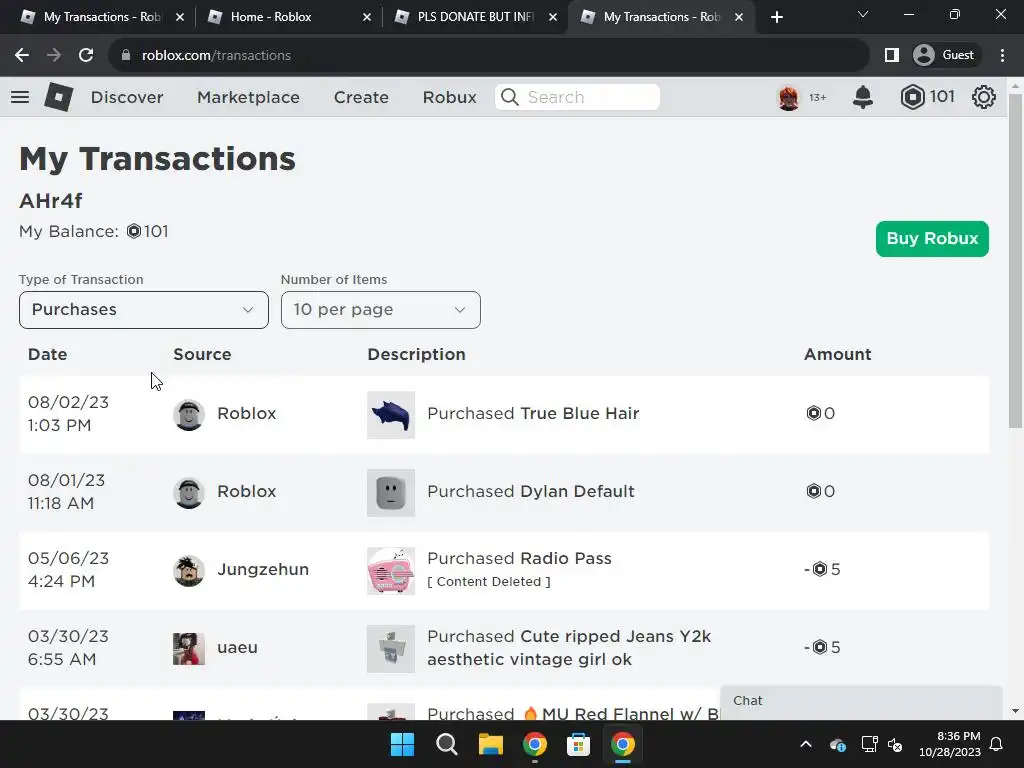
Task: Click the Guest profile icon
Action: (x=923, y=55)
